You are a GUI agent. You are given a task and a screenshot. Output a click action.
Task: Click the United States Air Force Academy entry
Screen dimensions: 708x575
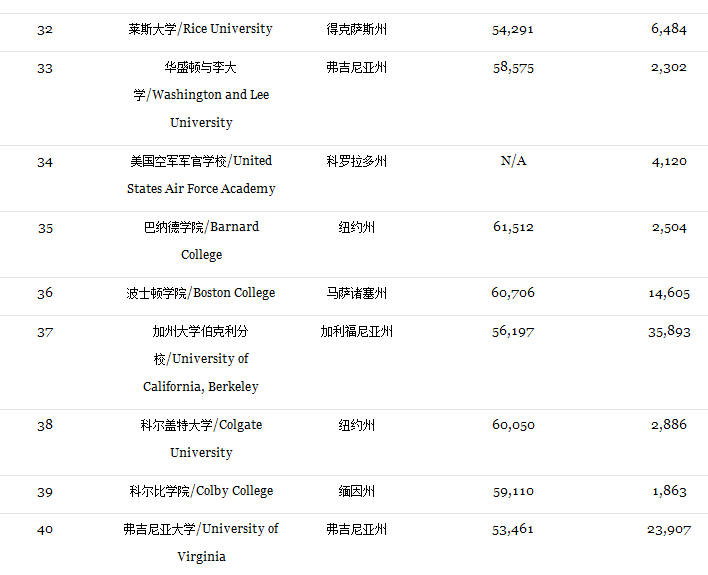[x=200, y=174]
